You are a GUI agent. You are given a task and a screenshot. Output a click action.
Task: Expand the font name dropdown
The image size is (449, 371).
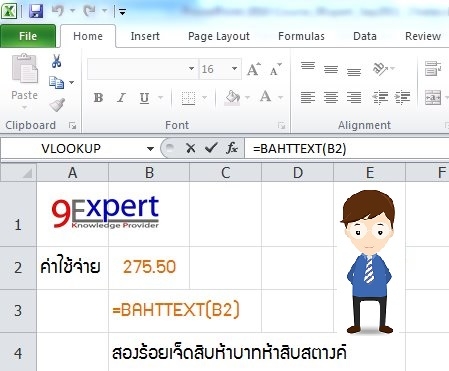click(191, 69)
